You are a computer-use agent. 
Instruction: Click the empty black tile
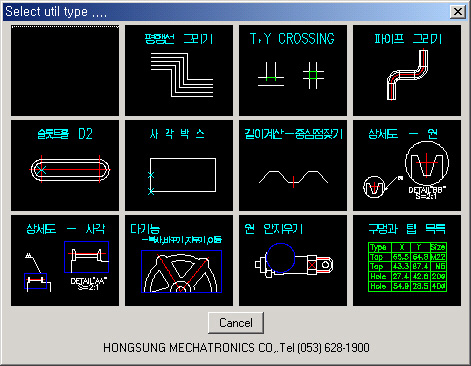click(65, 70)
